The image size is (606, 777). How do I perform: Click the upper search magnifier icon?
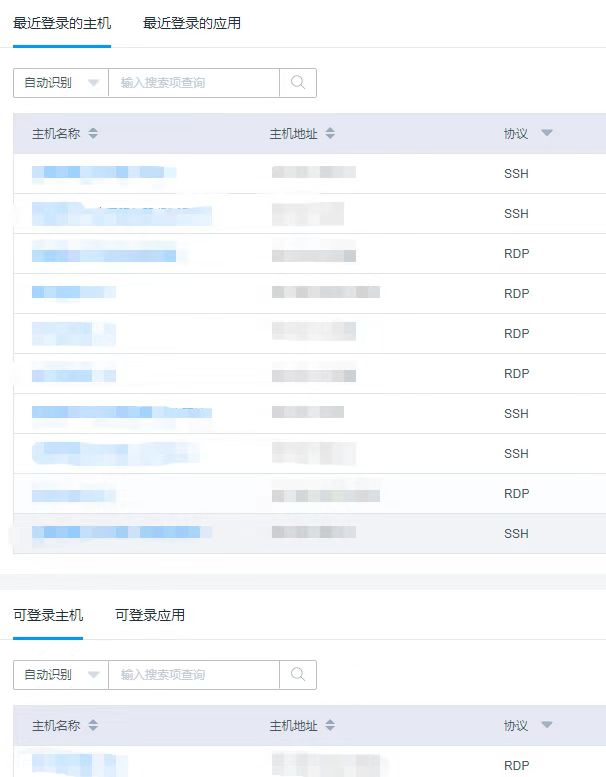298,83
